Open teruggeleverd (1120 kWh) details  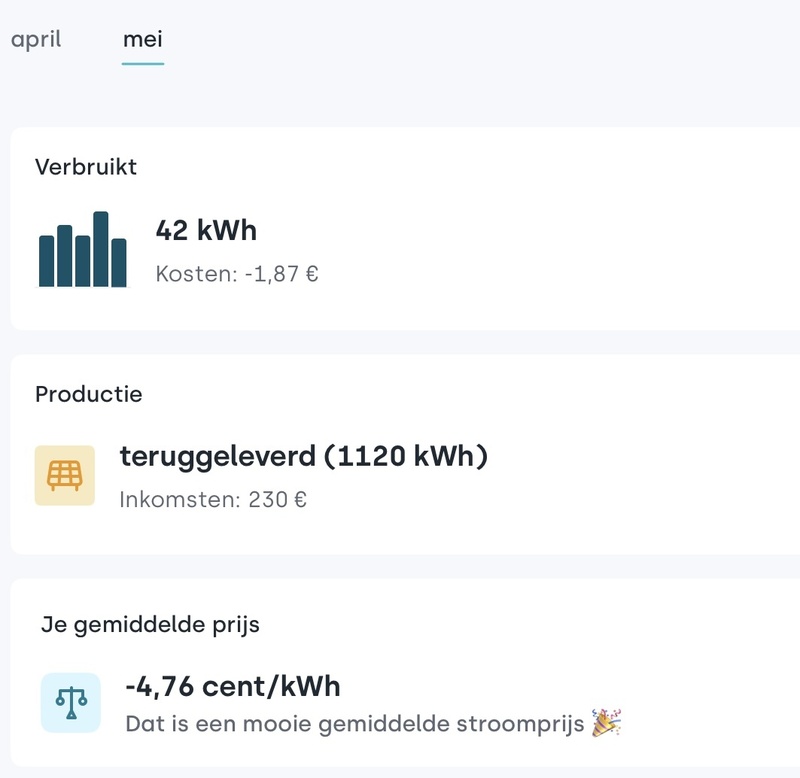(303, 457)
